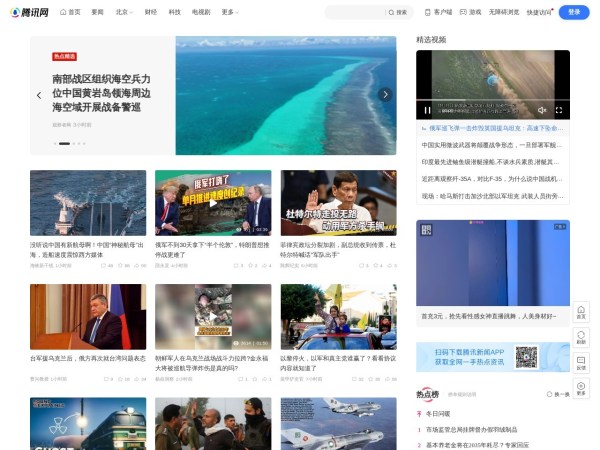Expand the 更多 navigation dropdown
Screen dimensions: 600x450
click(230, 12)
